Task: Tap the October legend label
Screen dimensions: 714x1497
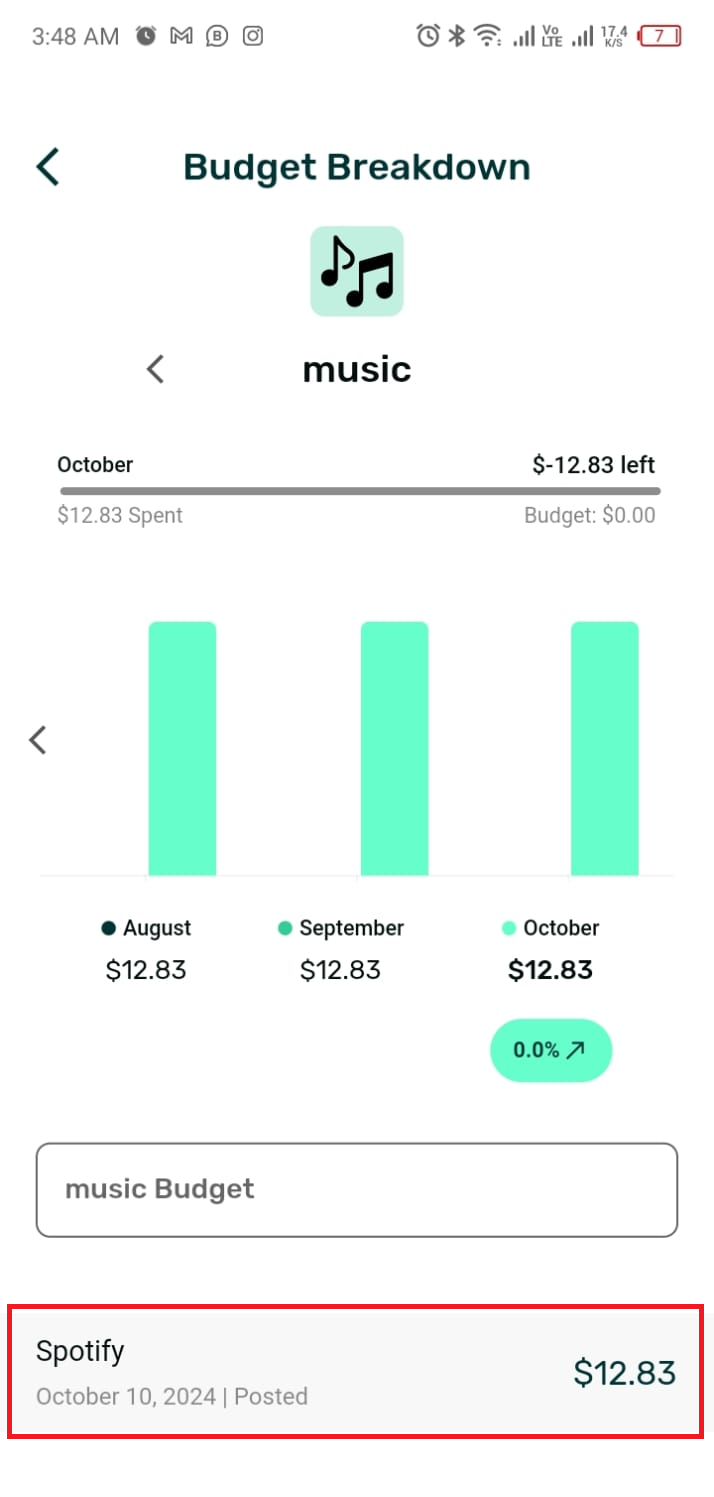Action: click(561, 928)
